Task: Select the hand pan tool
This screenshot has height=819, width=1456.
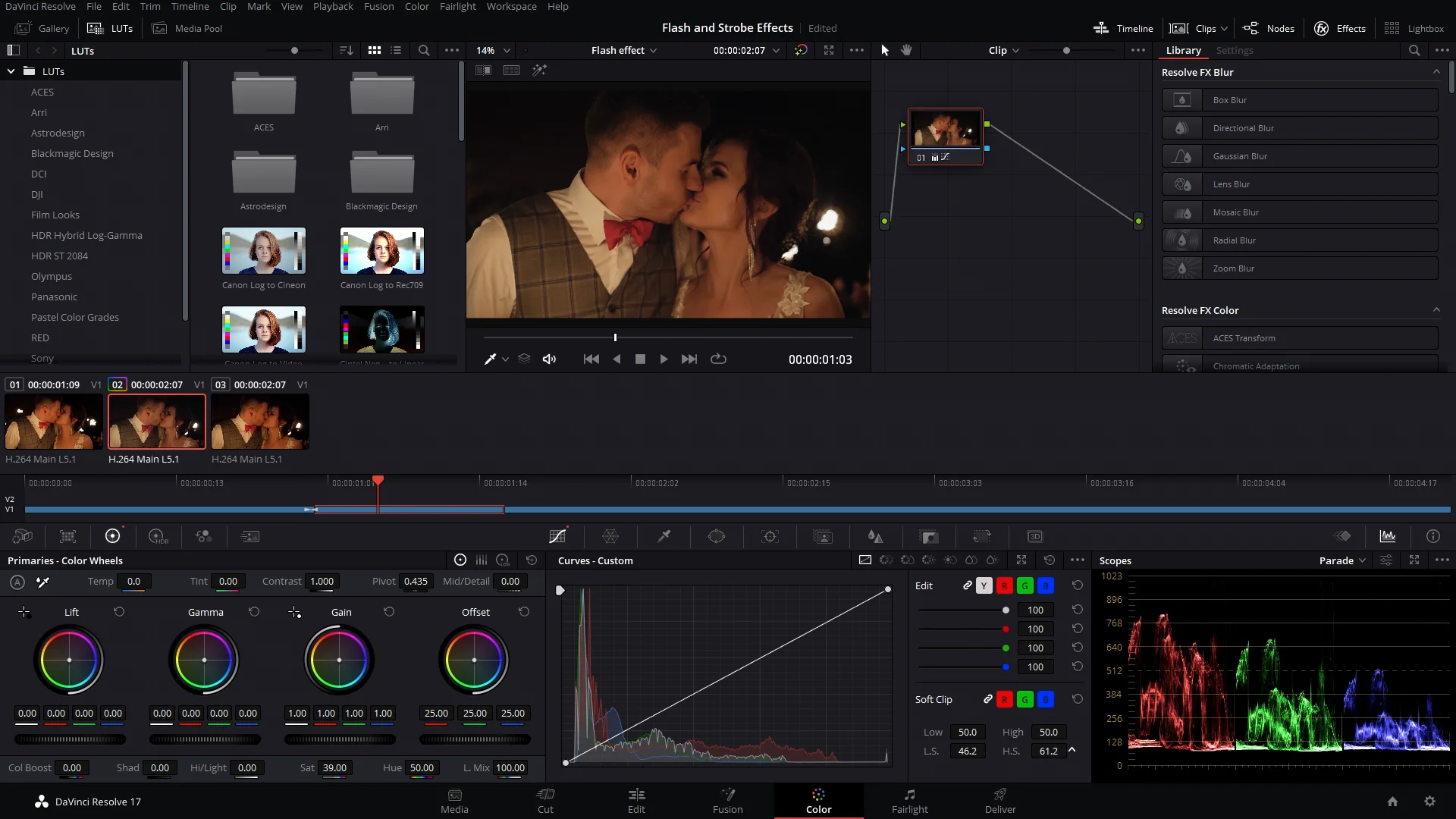Action: click(x=906, y=50)
